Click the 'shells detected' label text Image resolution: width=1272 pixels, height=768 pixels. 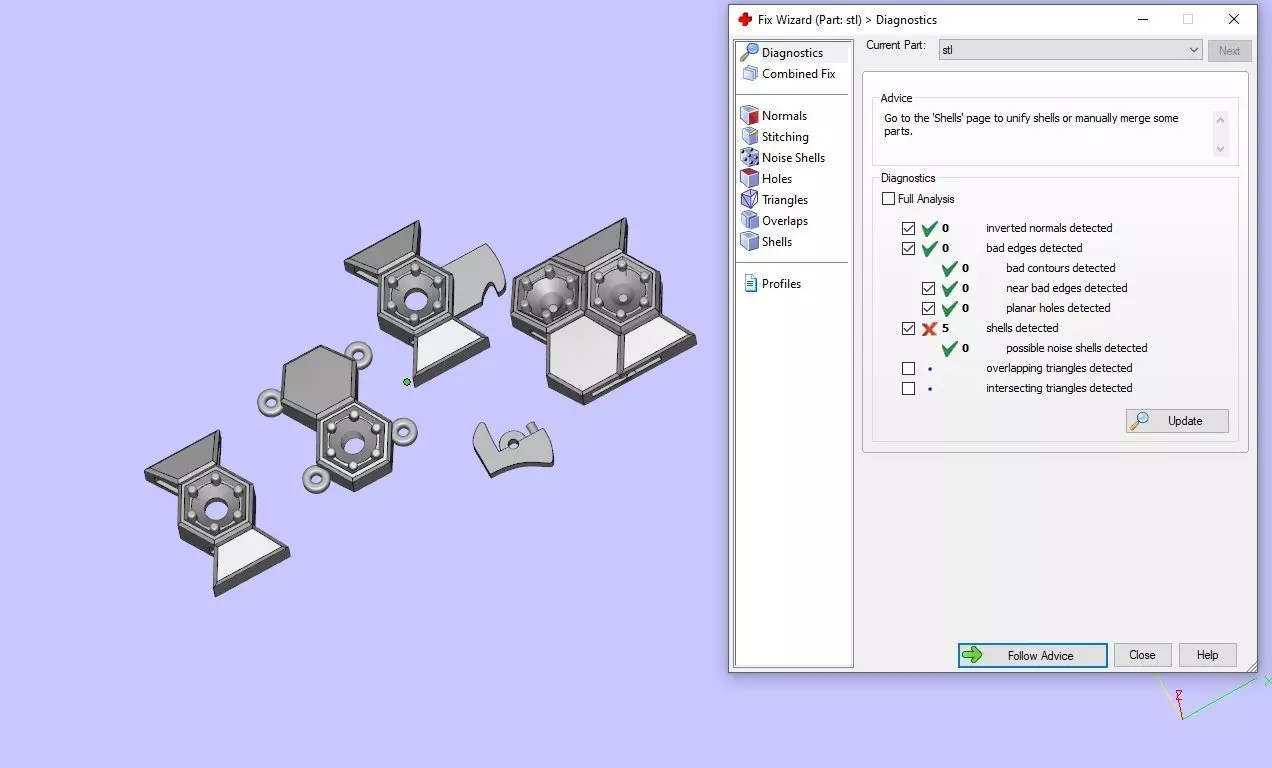pyautogui.click(x=1022, y=328)
